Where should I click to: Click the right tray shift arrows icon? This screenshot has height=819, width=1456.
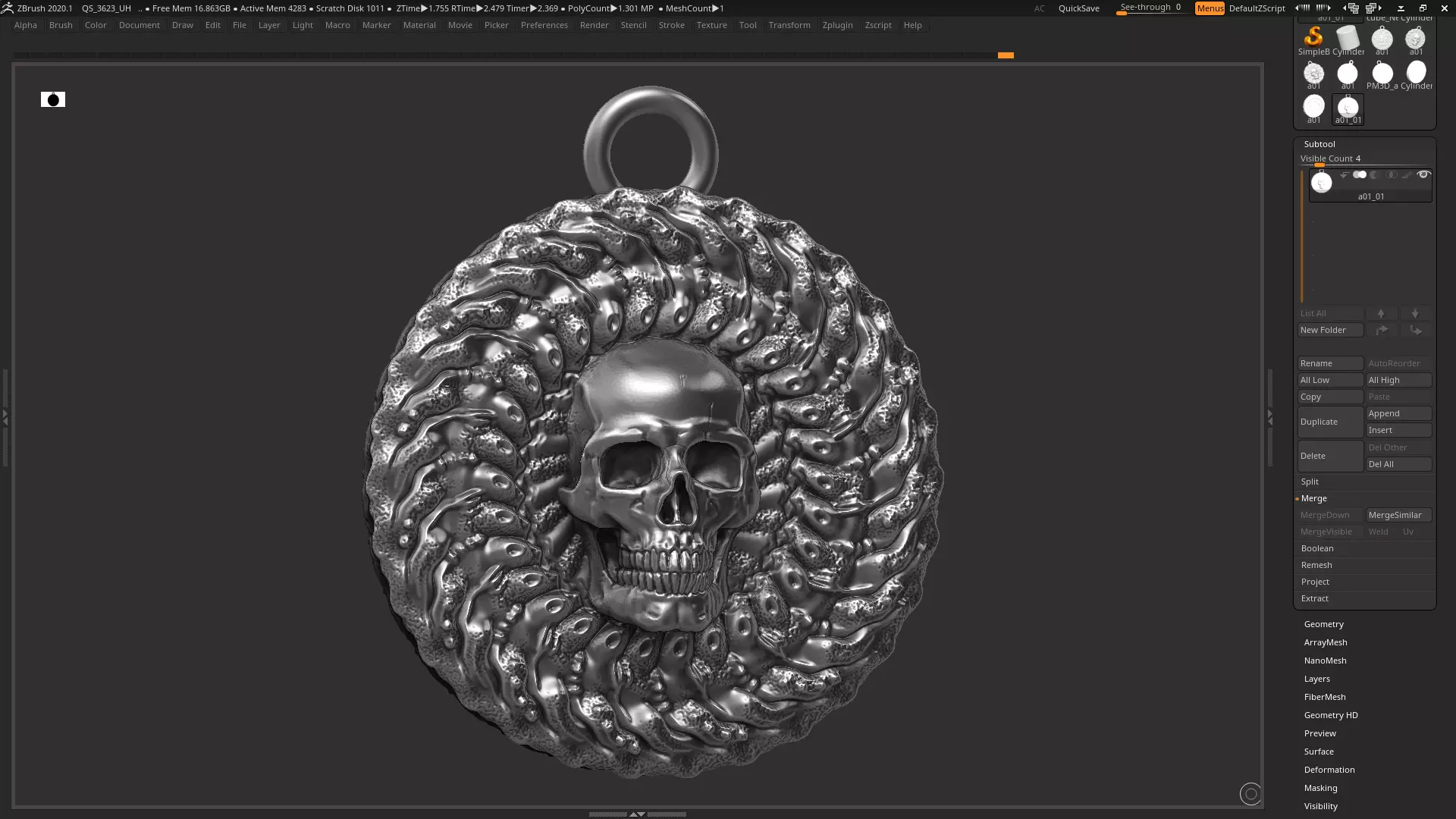pyautogui.click(x=1323, y=8)
